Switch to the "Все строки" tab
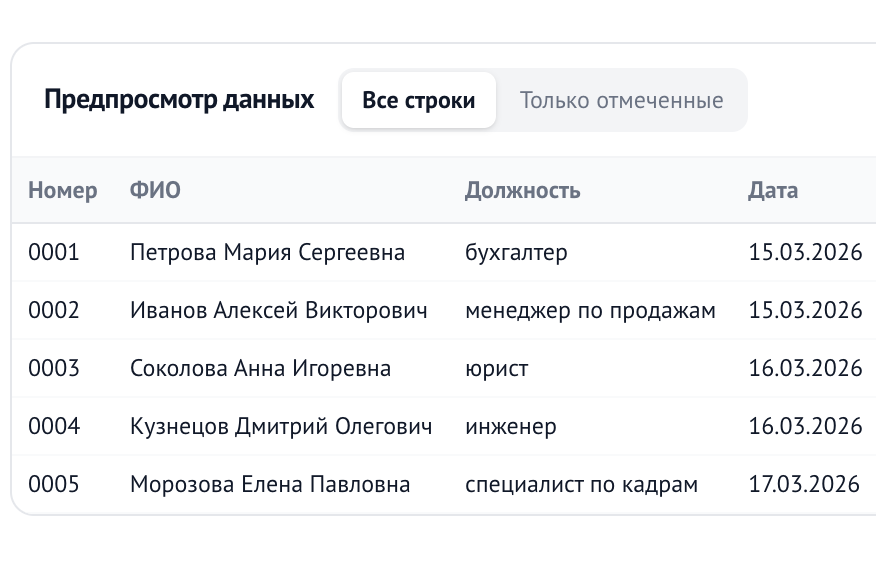This screenshot has width=876, height=584. tap(418, 100)
